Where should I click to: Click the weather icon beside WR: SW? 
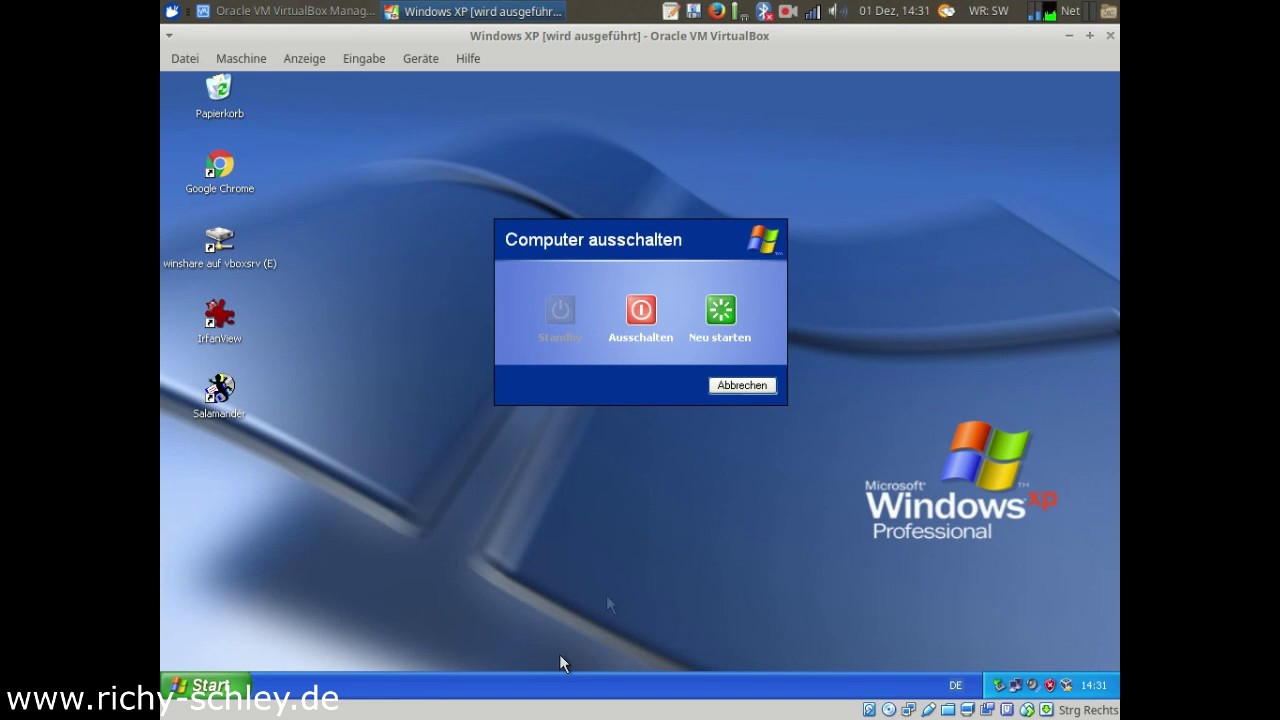(946, 11)
